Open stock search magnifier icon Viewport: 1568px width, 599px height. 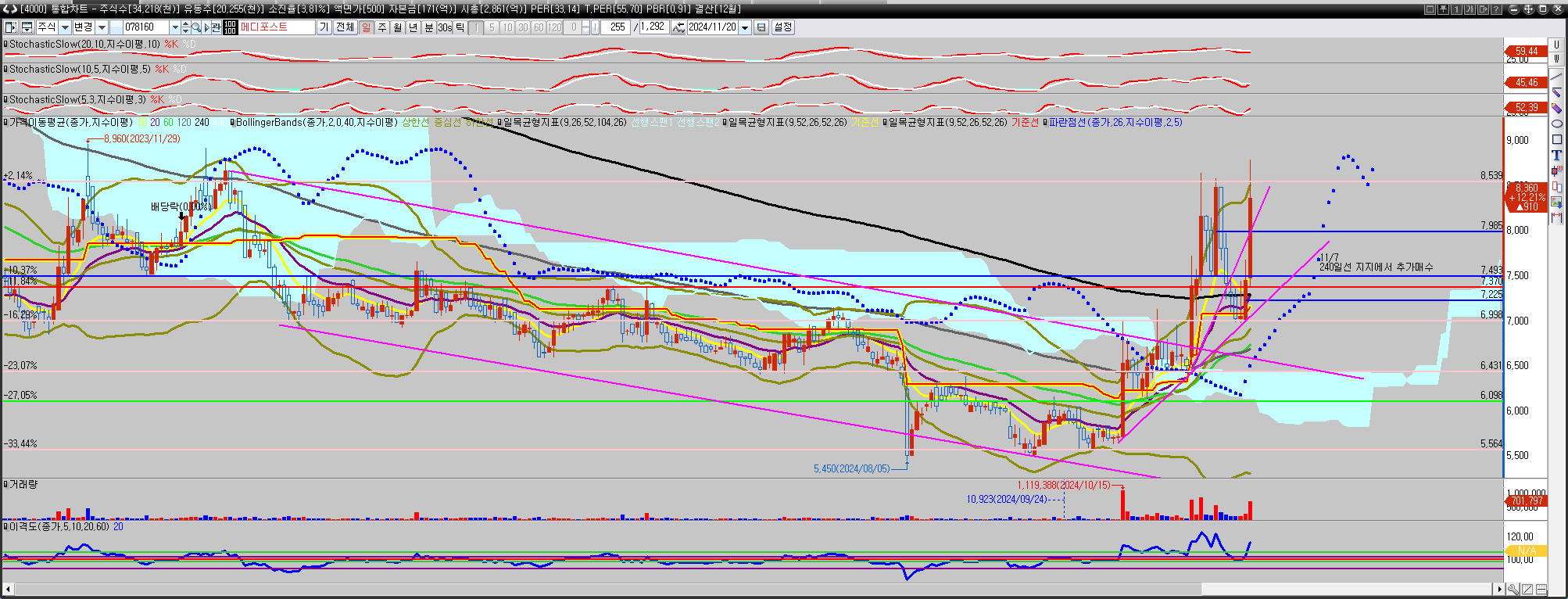click(x=196, y=27)
